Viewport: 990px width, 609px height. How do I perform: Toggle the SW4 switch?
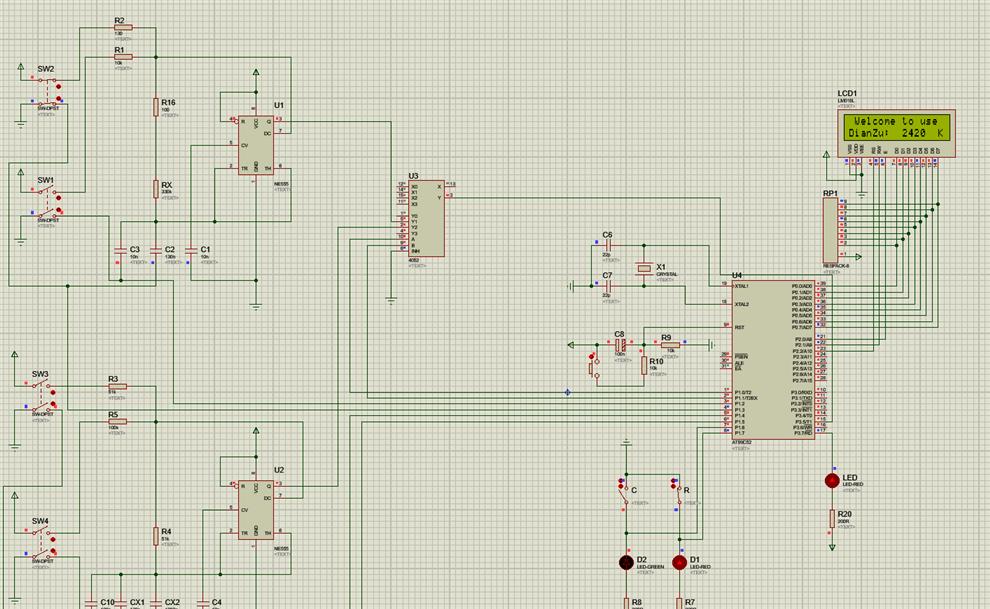pos(40,542)
